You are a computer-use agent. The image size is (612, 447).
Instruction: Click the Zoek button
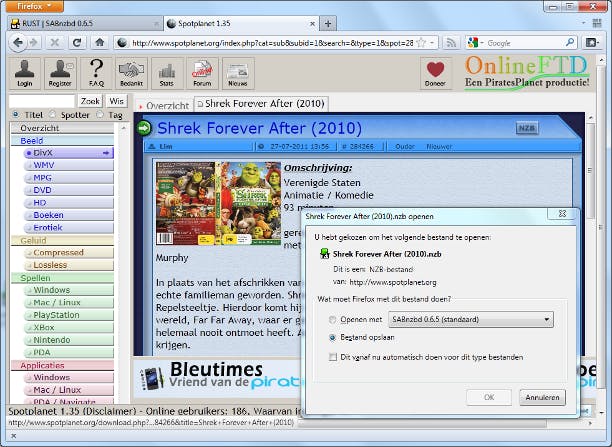(90, 101)
